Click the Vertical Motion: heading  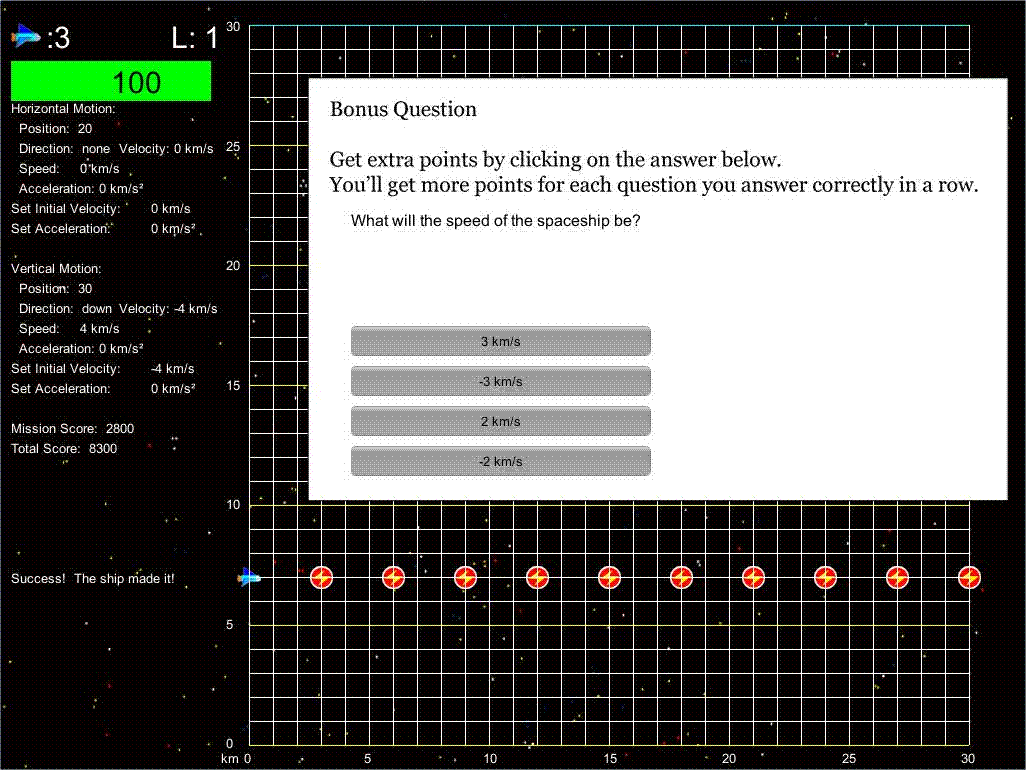[x=56, y=268]
